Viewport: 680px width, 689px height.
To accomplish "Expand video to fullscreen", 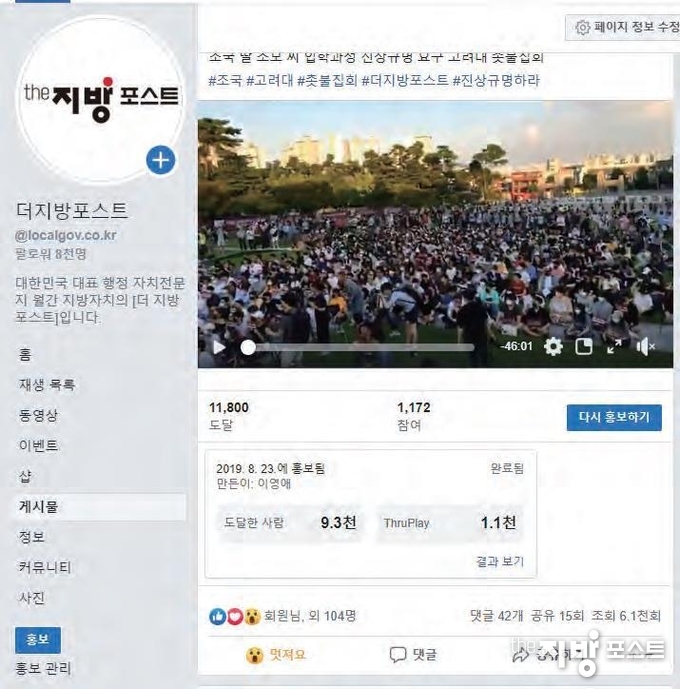I will click(614, 347).
